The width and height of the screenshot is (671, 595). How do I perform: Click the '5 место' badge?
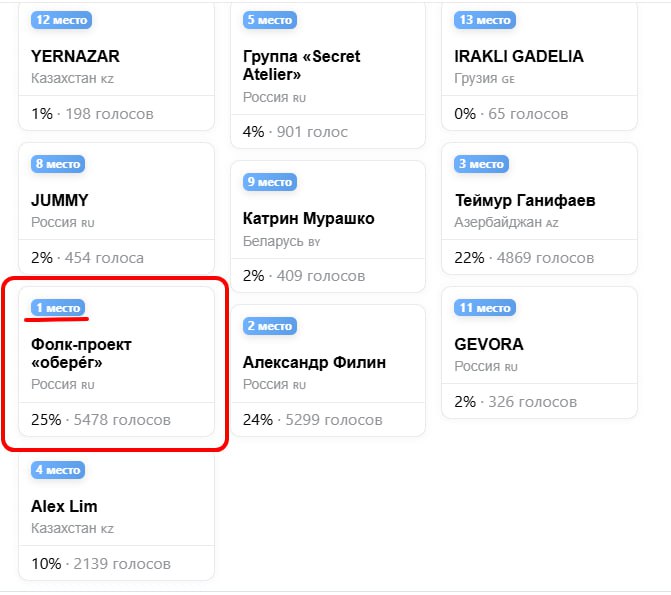(270, 20)
